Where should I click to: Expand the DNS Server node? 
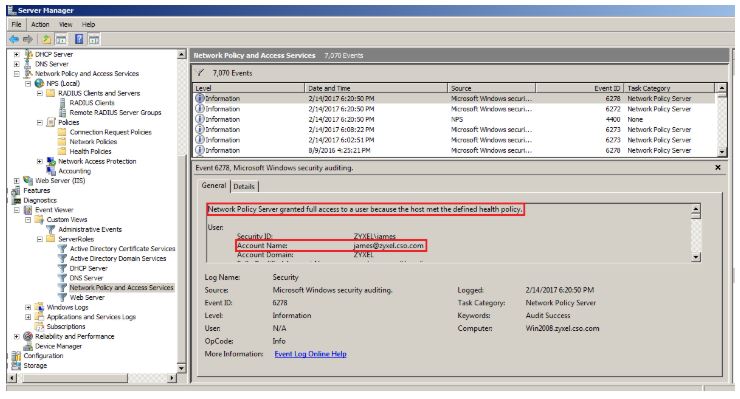(17, 64)
